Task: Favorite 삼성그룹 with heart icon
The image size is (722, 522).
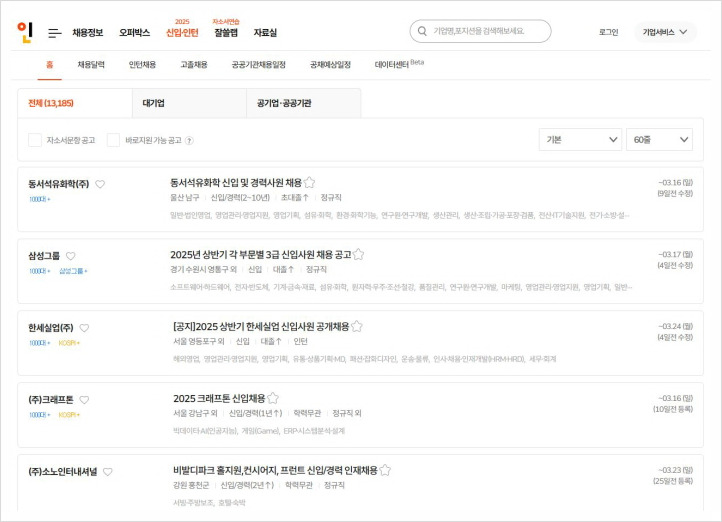Action: pyautogui.click(x=70, y=256)
